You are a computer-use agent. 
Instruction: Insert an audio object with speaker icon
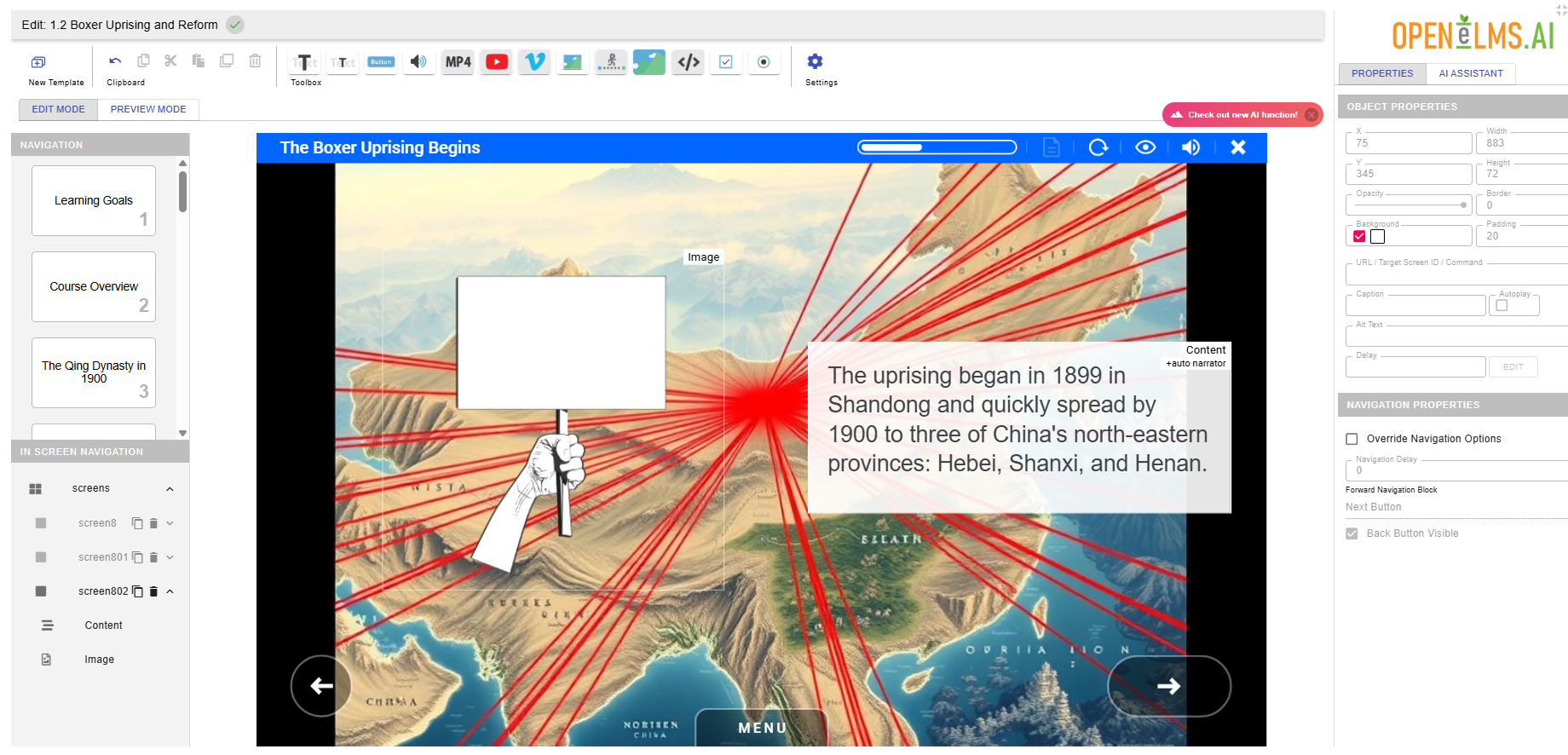(418, 62)
